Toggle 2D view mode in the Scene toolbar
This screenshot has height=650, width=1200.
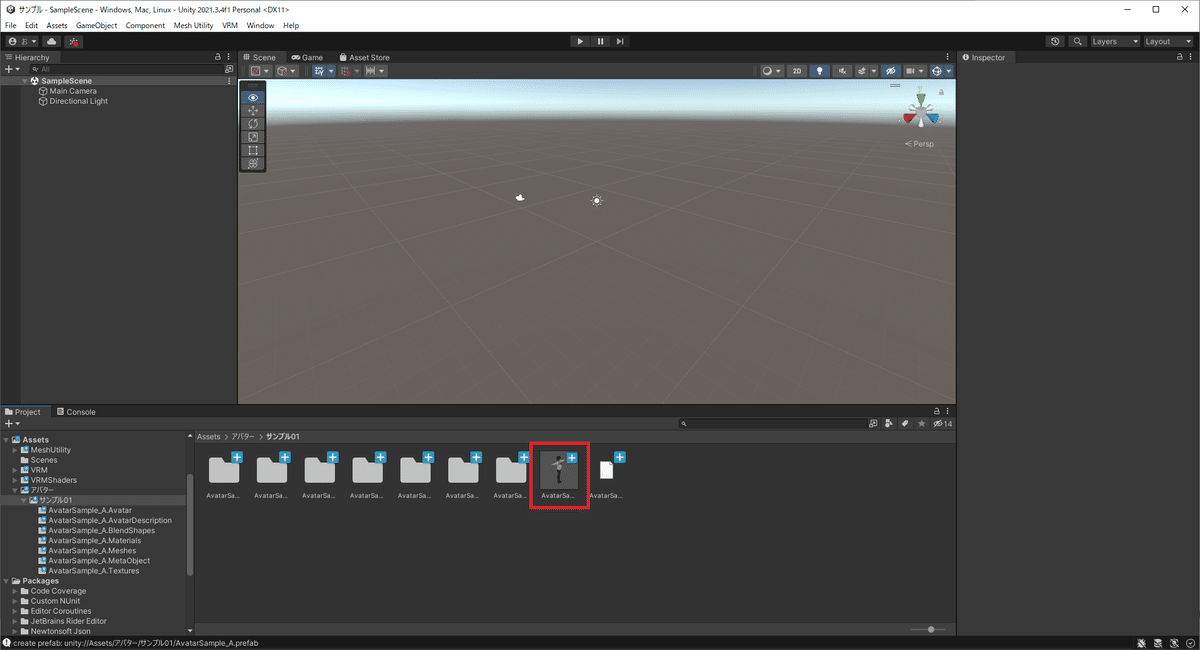coord(797,71)
